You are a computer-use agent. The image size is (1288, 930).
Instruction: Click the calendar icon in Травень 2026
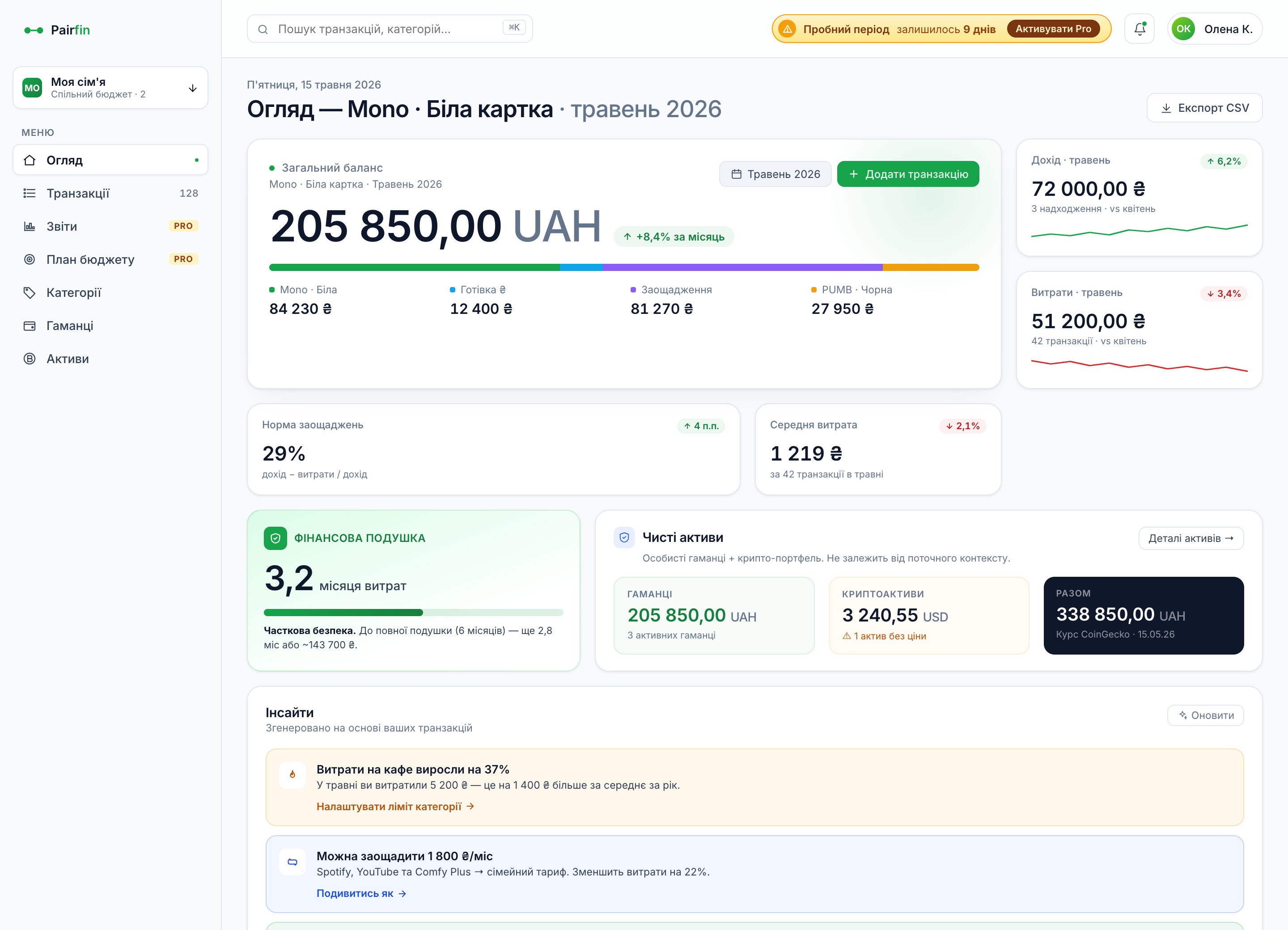[736, 174]
